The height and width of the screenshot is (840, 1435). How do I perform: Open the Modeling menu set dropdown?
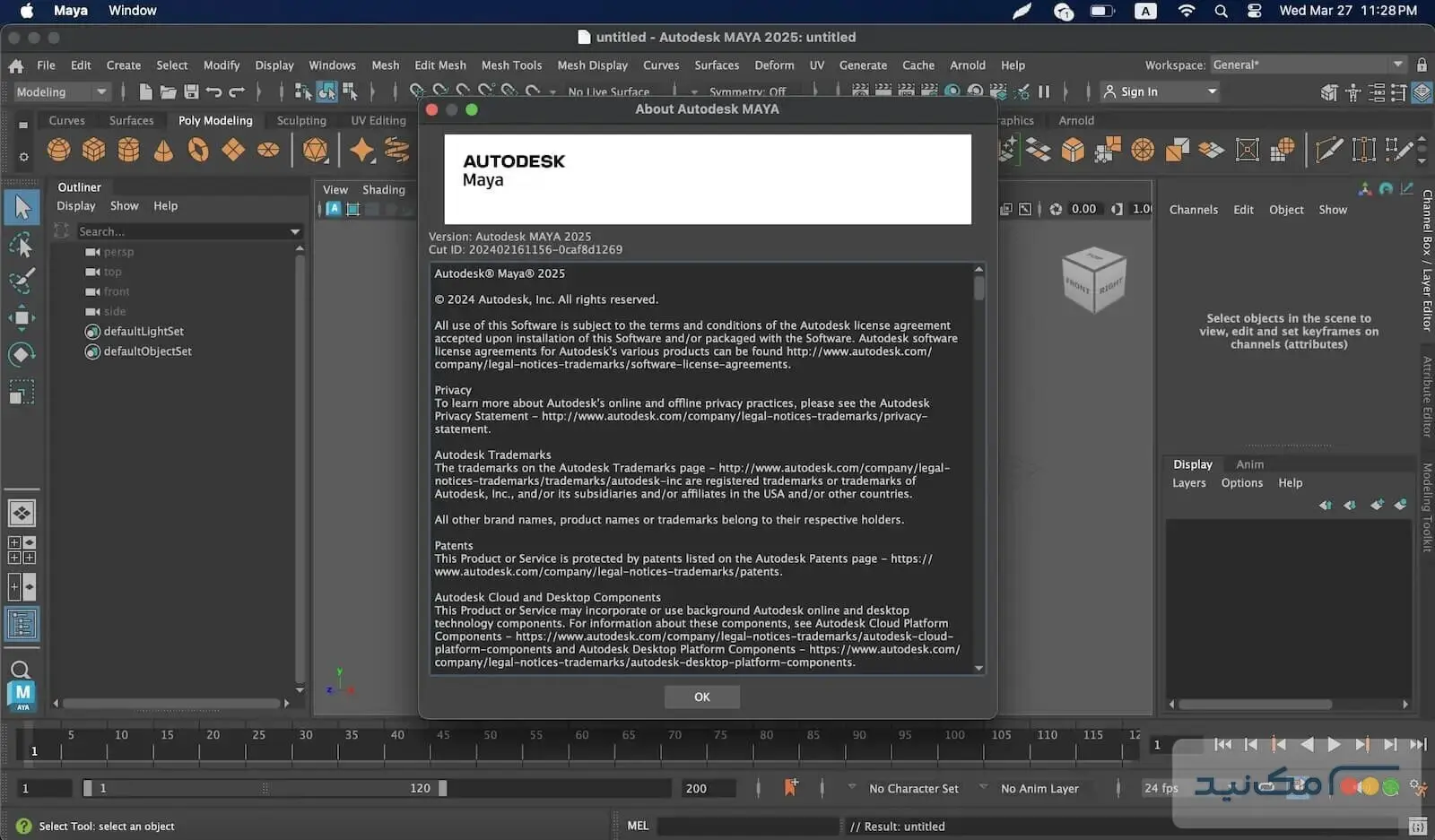(61, 91)
